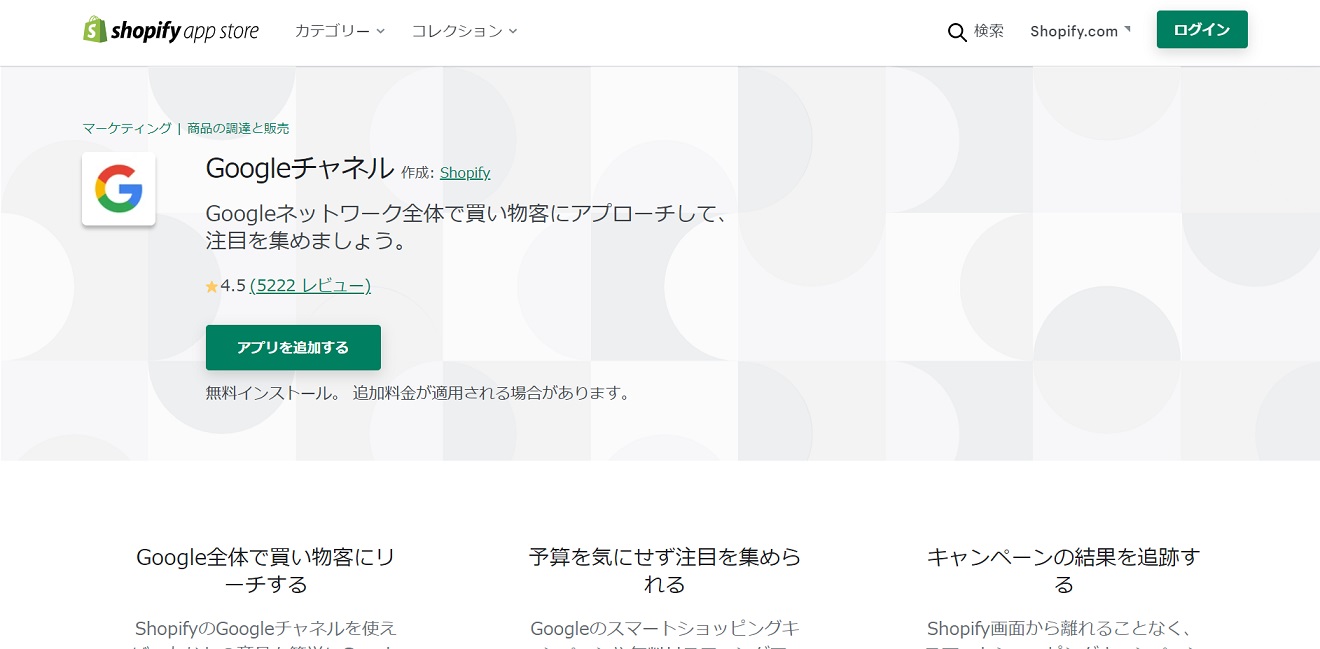This screenshot has width=1320, height=649.
Task: Expand the カテゴリー dropdown menu
Action: pos(339,31)
